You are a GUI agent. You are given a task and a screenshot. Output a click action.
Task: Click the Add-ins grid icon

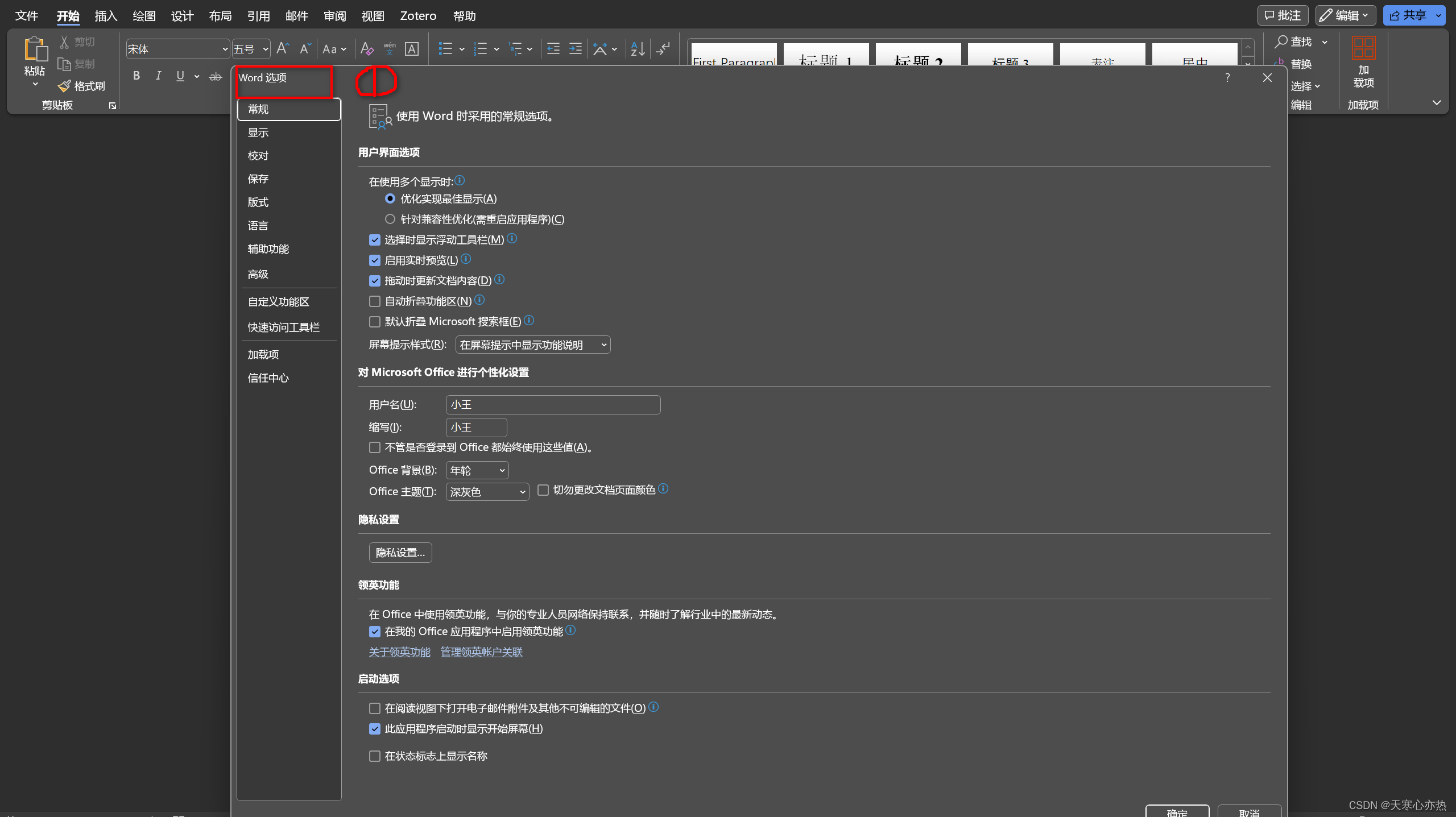(1363, 48)
